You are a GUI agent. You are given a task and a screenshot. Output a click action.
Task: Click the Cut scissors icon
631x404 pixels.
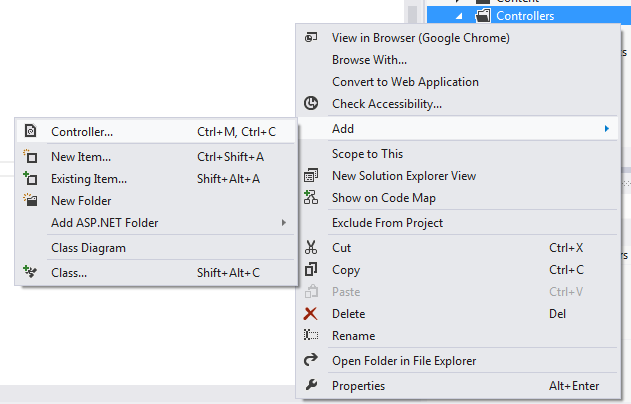click(311, 247)
